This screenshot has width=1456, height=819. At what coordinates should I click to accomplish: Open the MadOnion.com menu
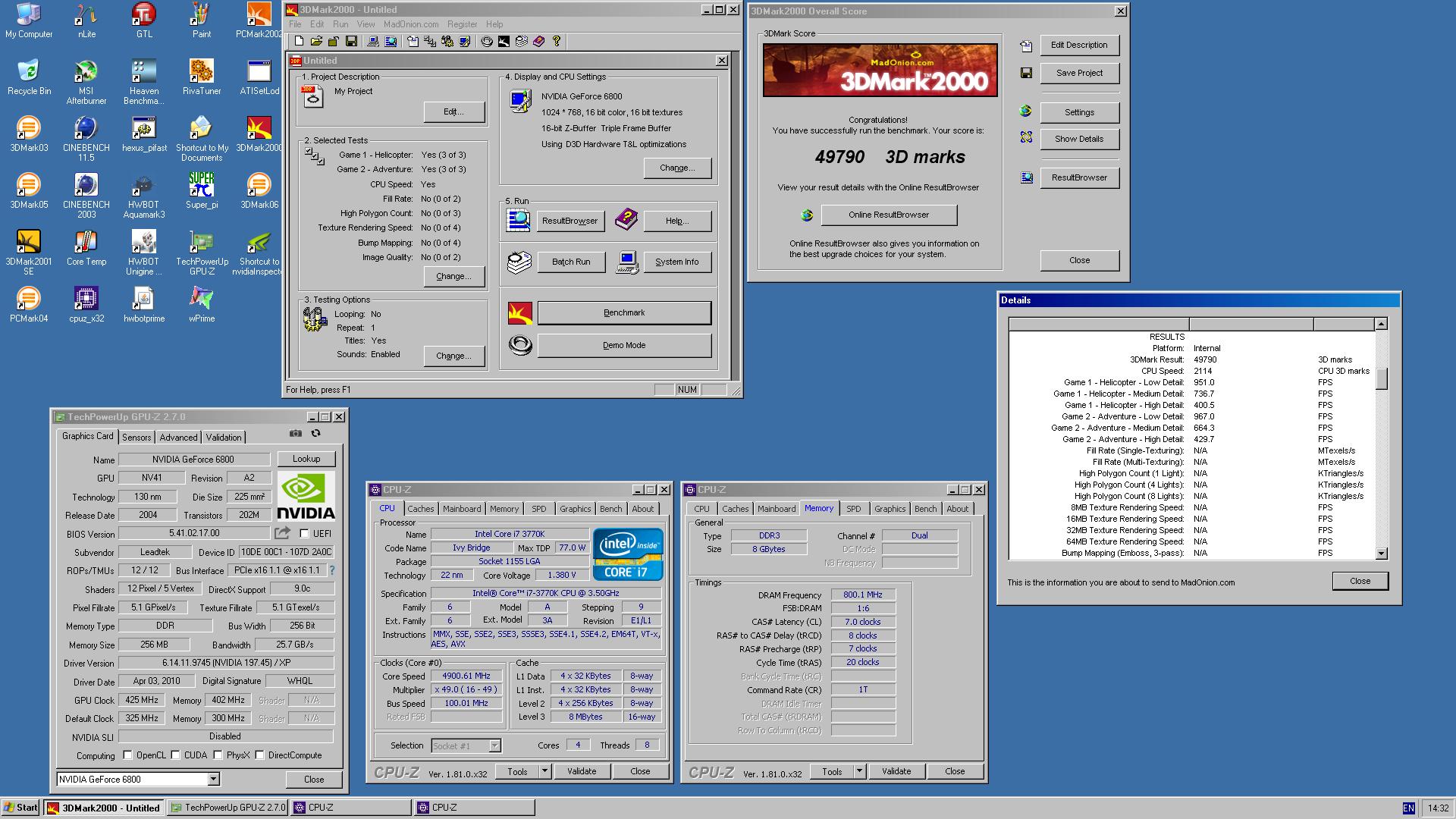[411, 24]
